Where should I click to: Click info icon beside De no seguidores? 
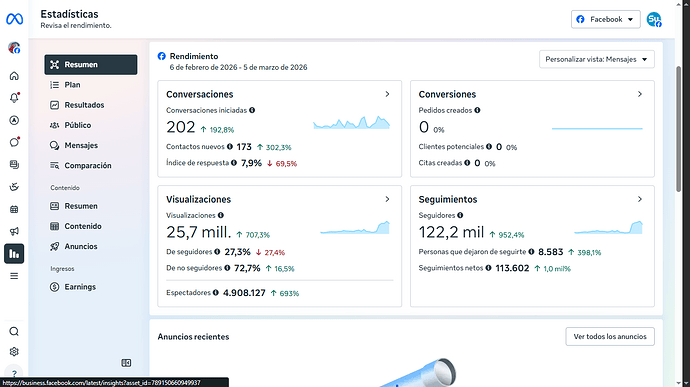[228, 268]
